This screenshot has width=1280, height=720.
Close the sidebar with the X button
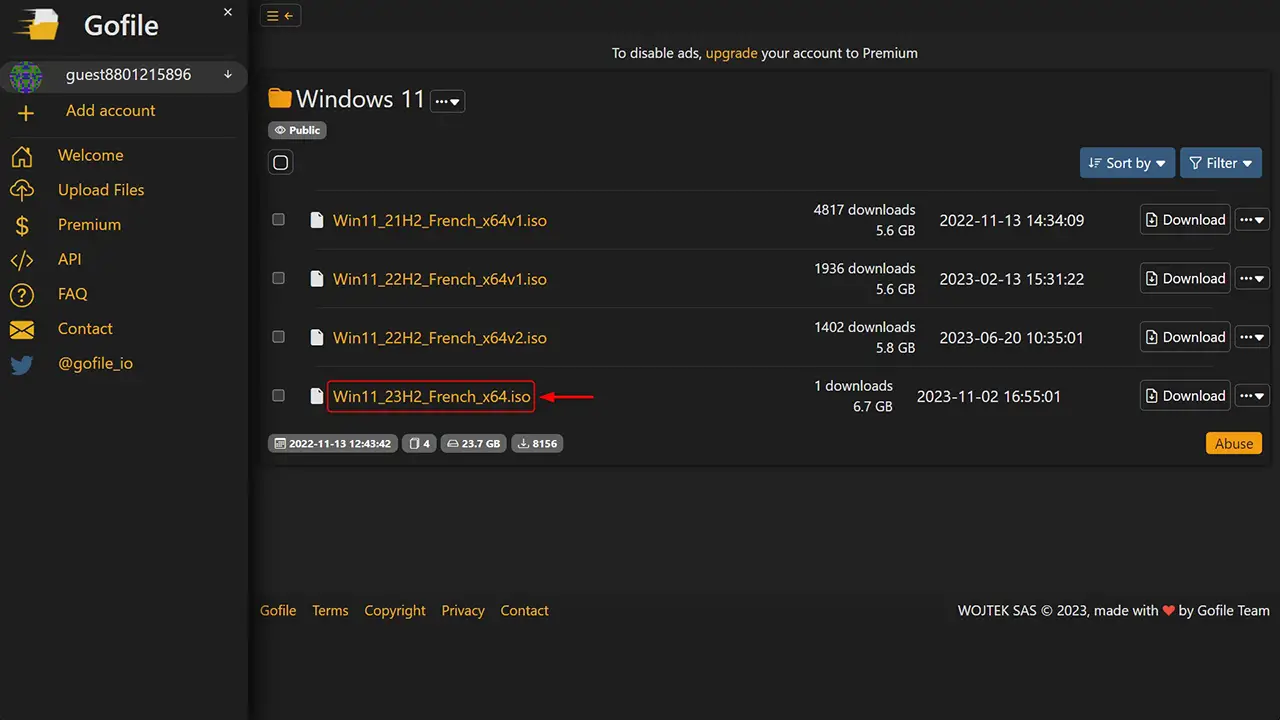228,12
